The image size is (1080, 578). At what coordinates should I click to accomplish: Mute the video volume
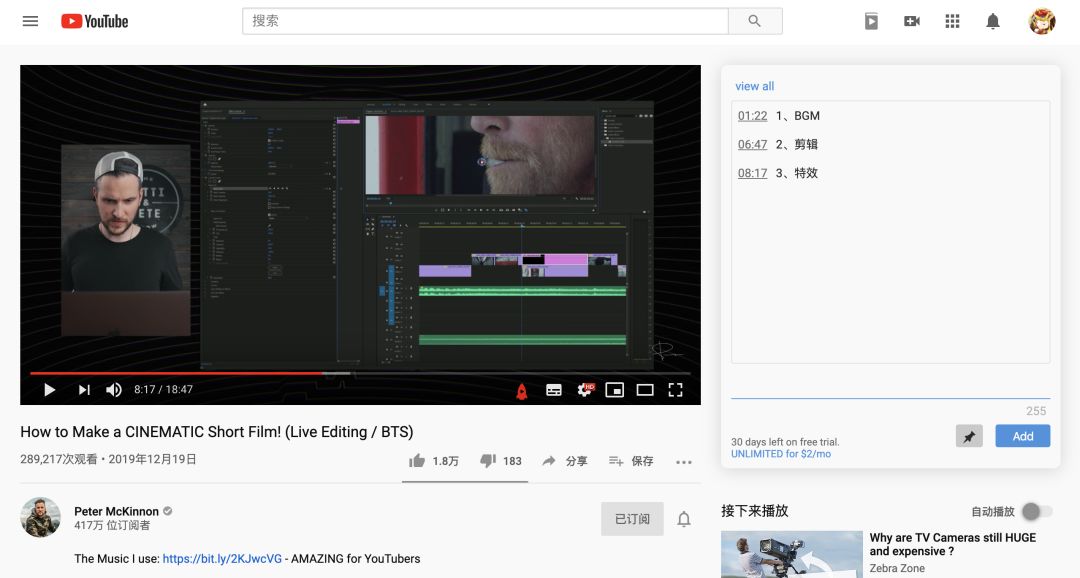[x=114, y=390]
